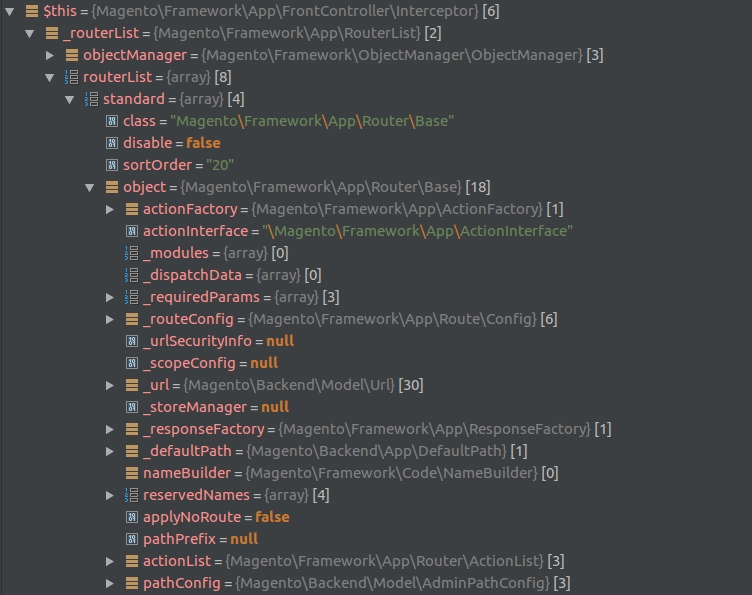Collapse the standard array arrow

[x=70, y=100]
